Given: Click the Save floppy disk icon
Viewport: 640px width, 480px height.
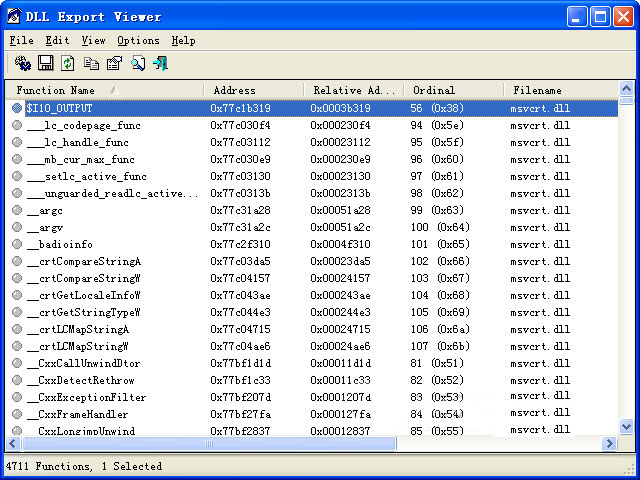Looking at the screenshot, I should [45, 64].
